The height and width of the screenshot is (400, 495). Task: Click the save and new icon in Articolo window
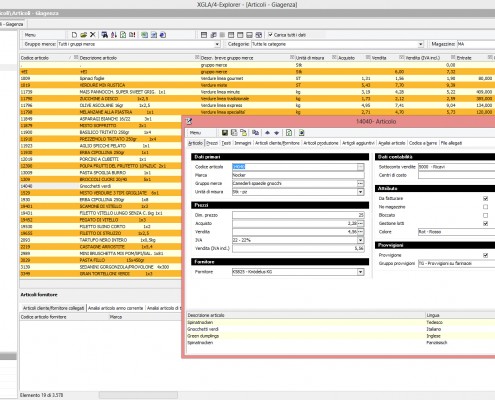tap(234, 133)
